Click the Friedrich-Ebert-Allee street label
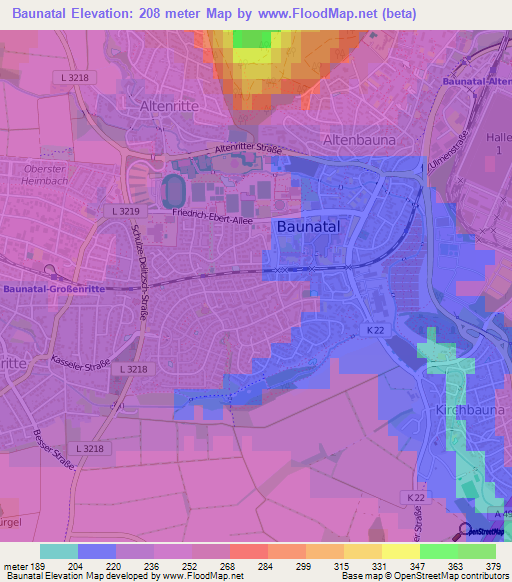This screenshot has height=582, width=512. (x=212, y=217)
